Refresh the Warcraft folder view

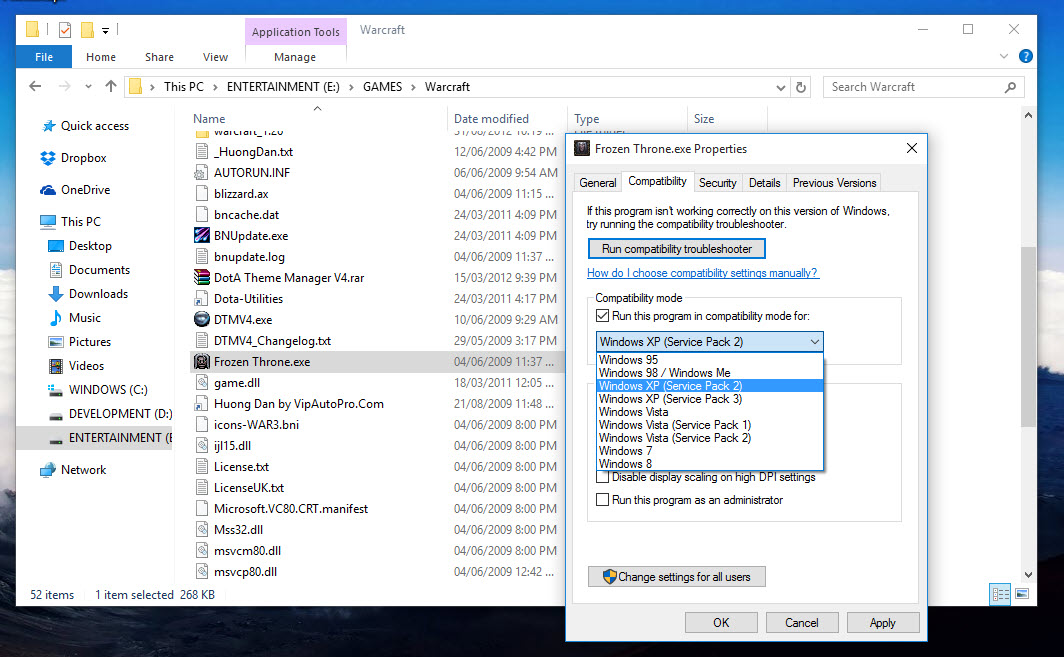(x=800, y=87)
